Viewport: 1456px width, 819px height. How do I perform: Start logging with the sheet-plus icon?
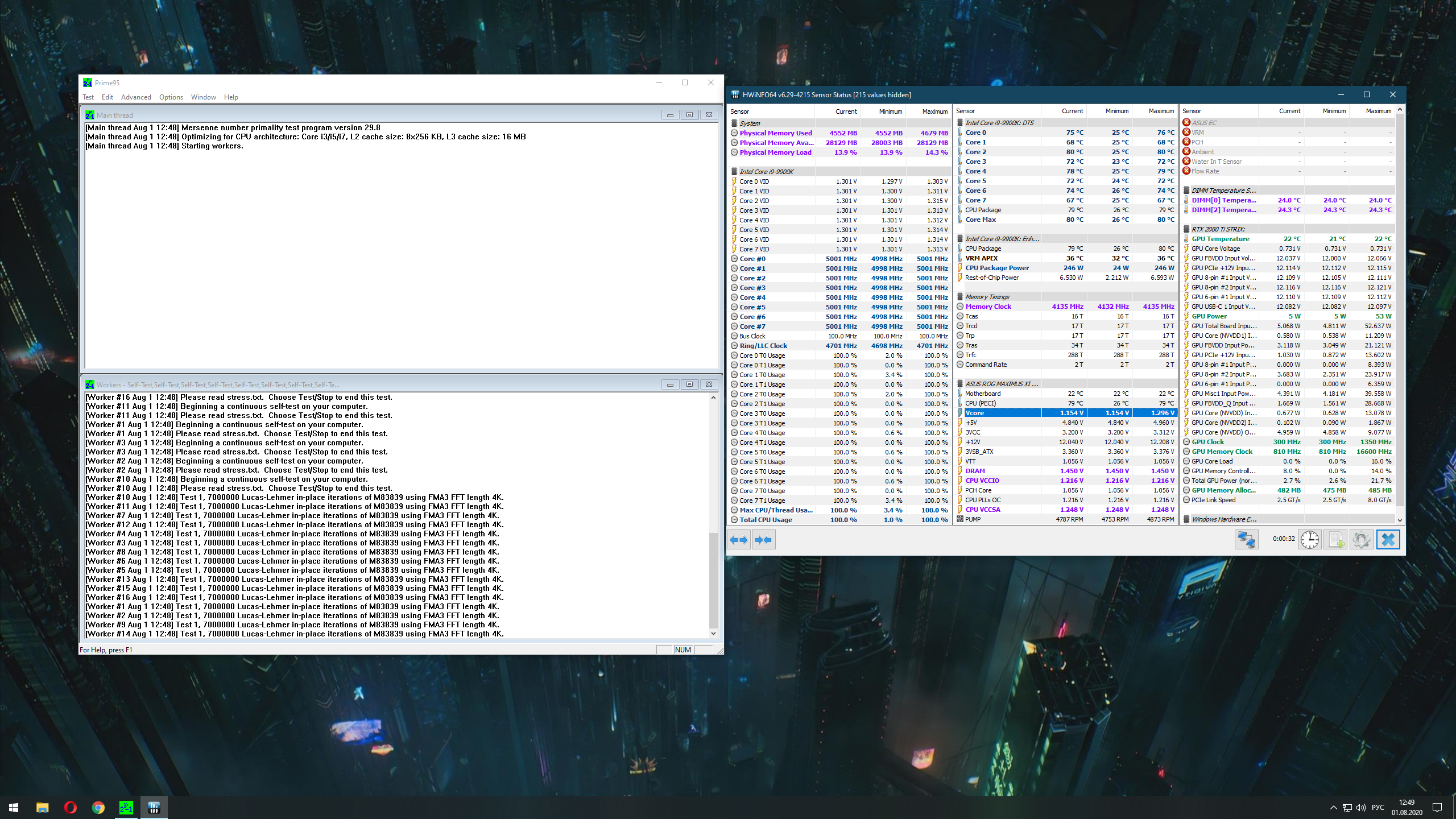[x=1335, y=539]
